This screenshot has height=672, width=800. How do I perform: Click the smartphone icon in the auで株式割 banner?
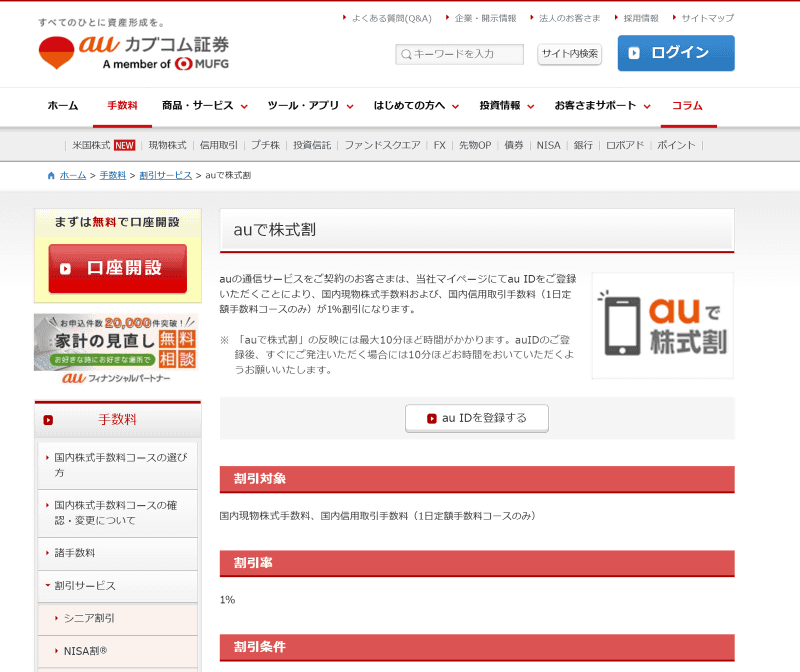624,326
